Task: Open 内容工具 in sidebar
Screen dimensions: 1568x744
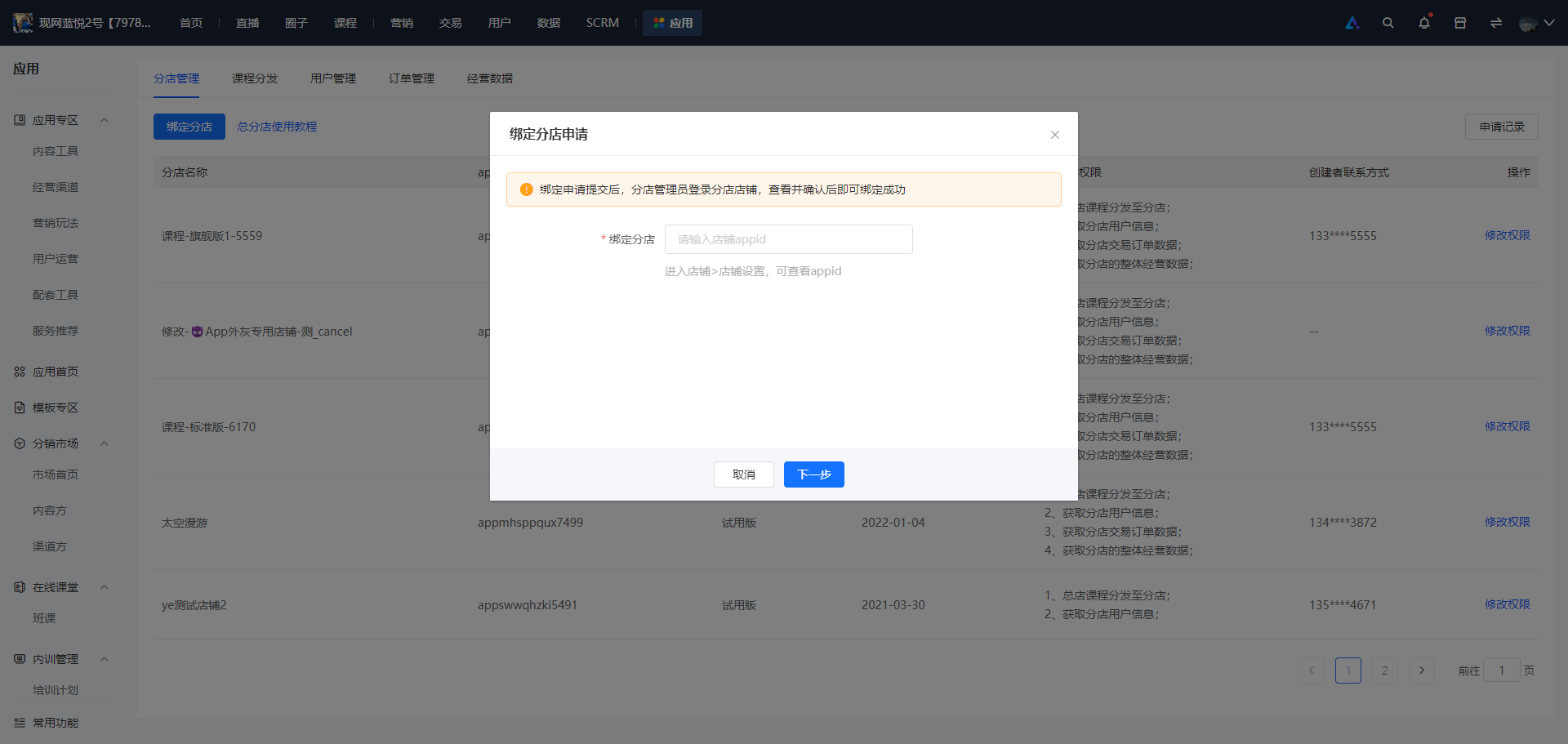Action: (x=56, y=151)
